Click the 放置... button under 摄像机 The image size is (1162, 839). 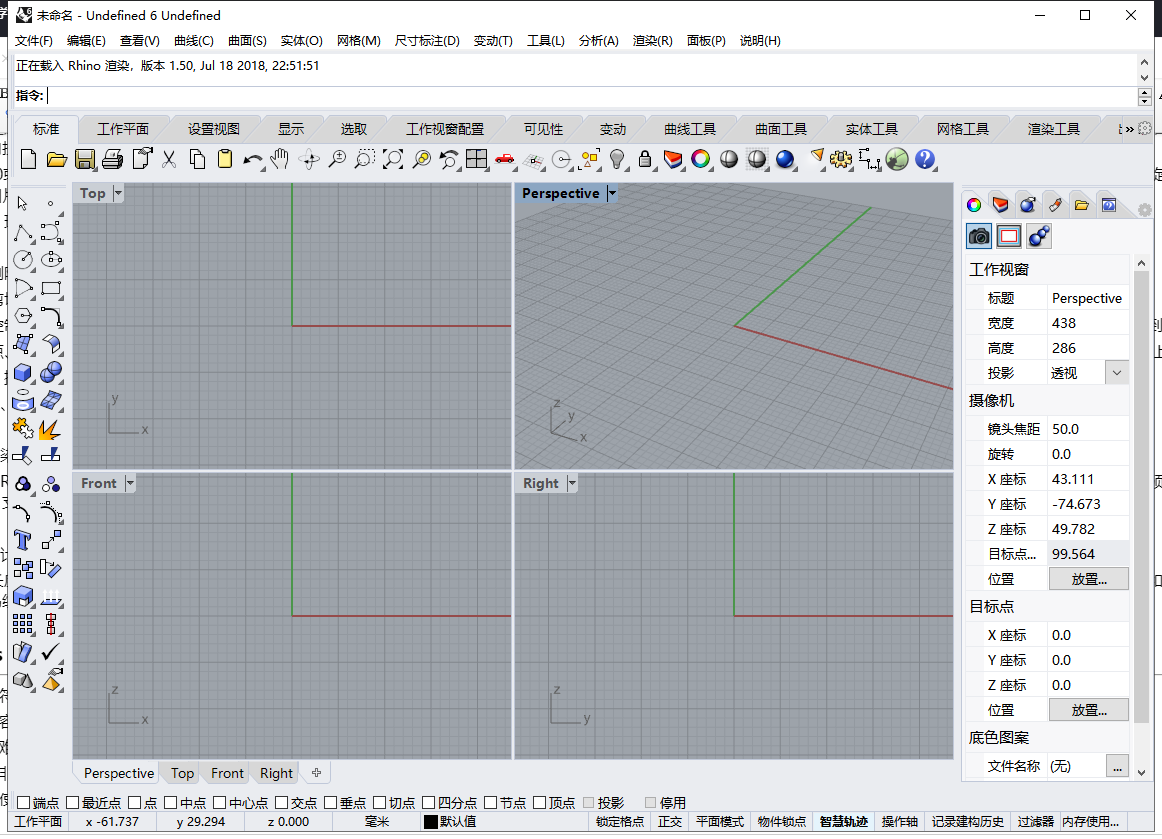[x=1088, y=579]
